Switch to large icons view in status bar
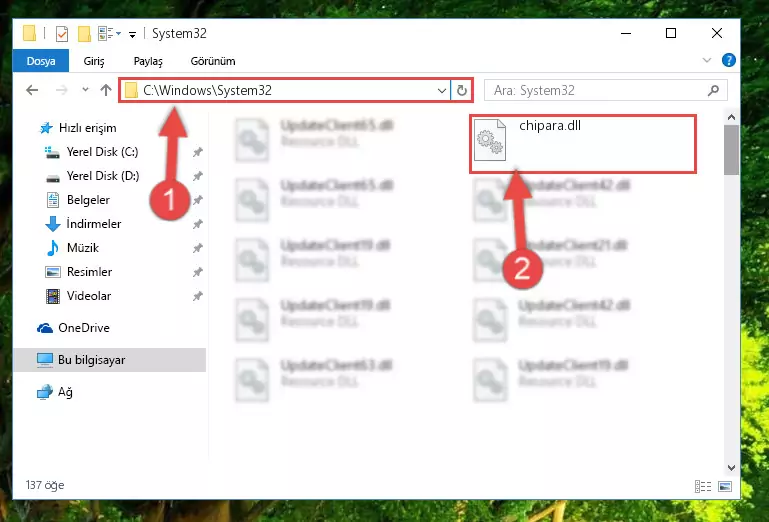Viewport: 769px width, 522px height. 725,486
